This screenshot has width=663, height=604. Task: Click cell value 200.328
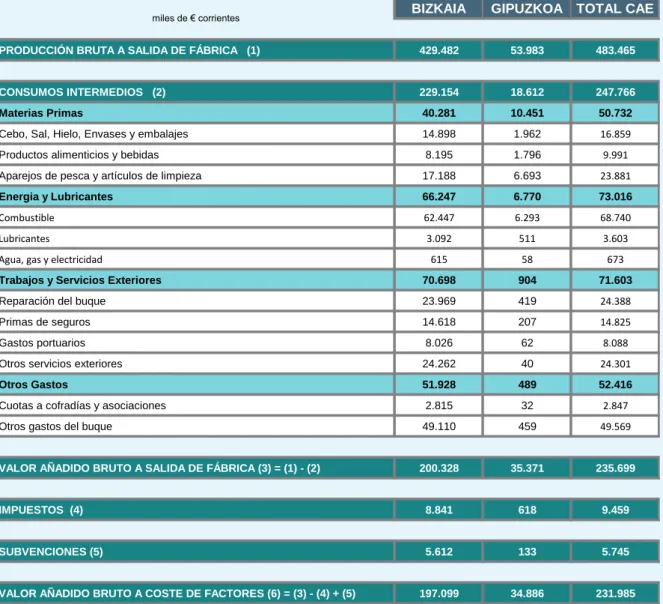tap(439, 468)
